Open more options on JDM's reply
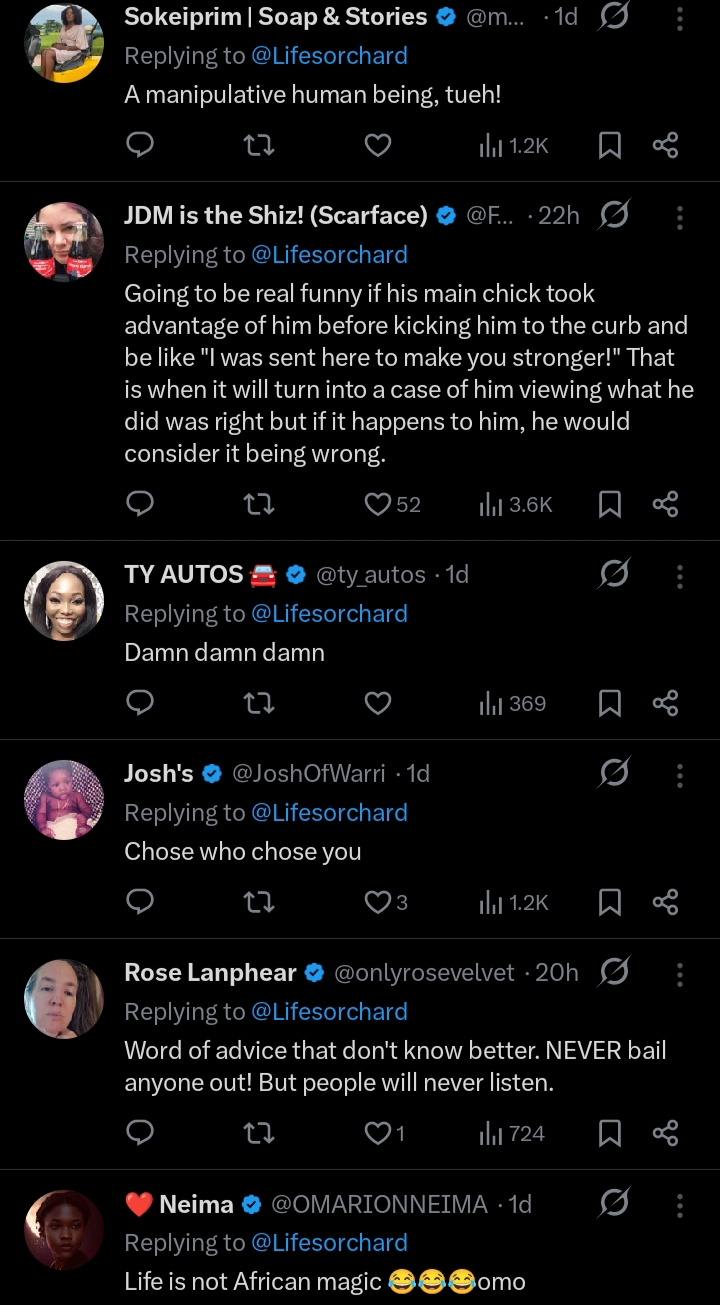The height and width of the screenshot is (1305, 720). 680,216
